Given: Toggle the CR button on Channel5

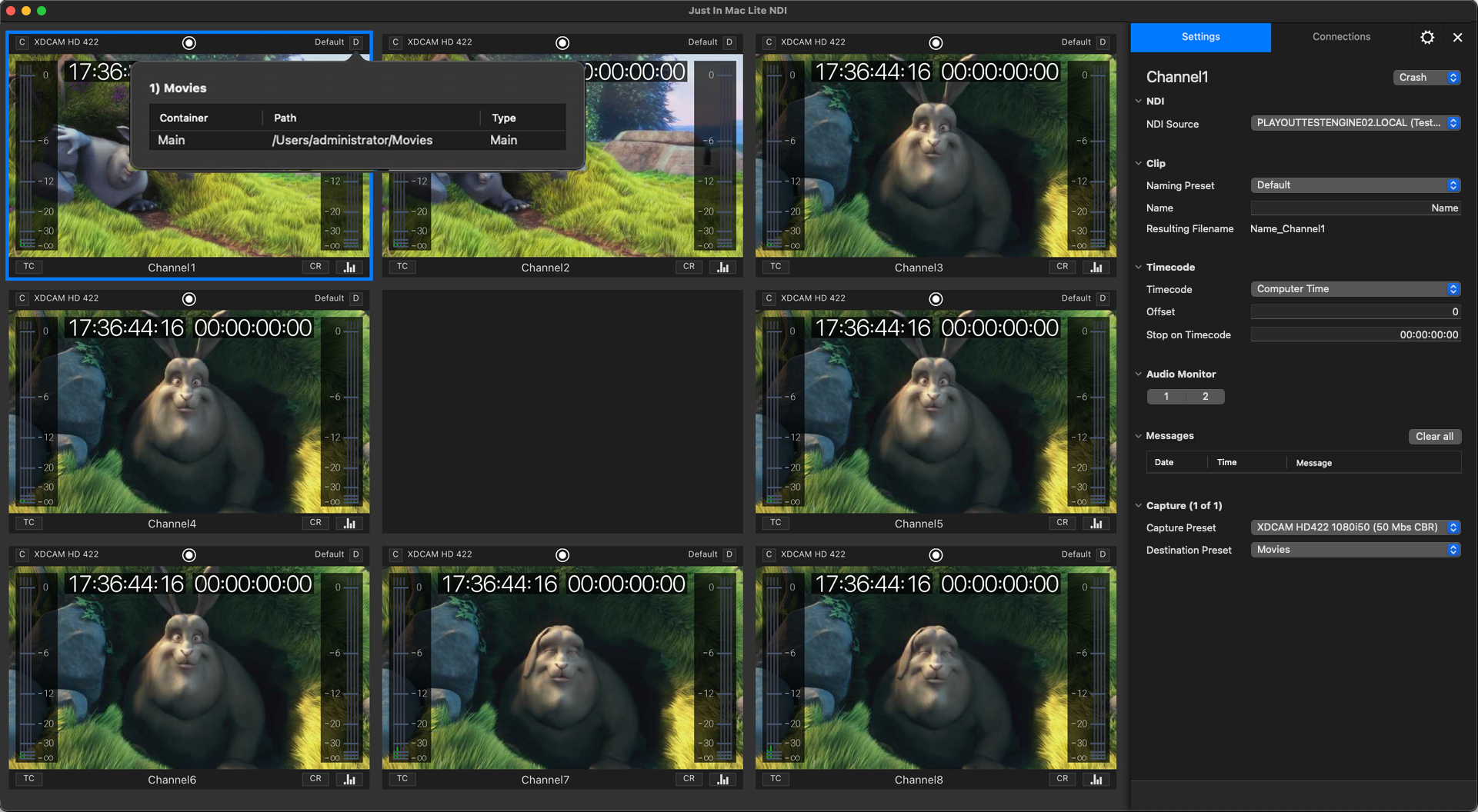Looking at the screenshot, I should (1063, 522).
